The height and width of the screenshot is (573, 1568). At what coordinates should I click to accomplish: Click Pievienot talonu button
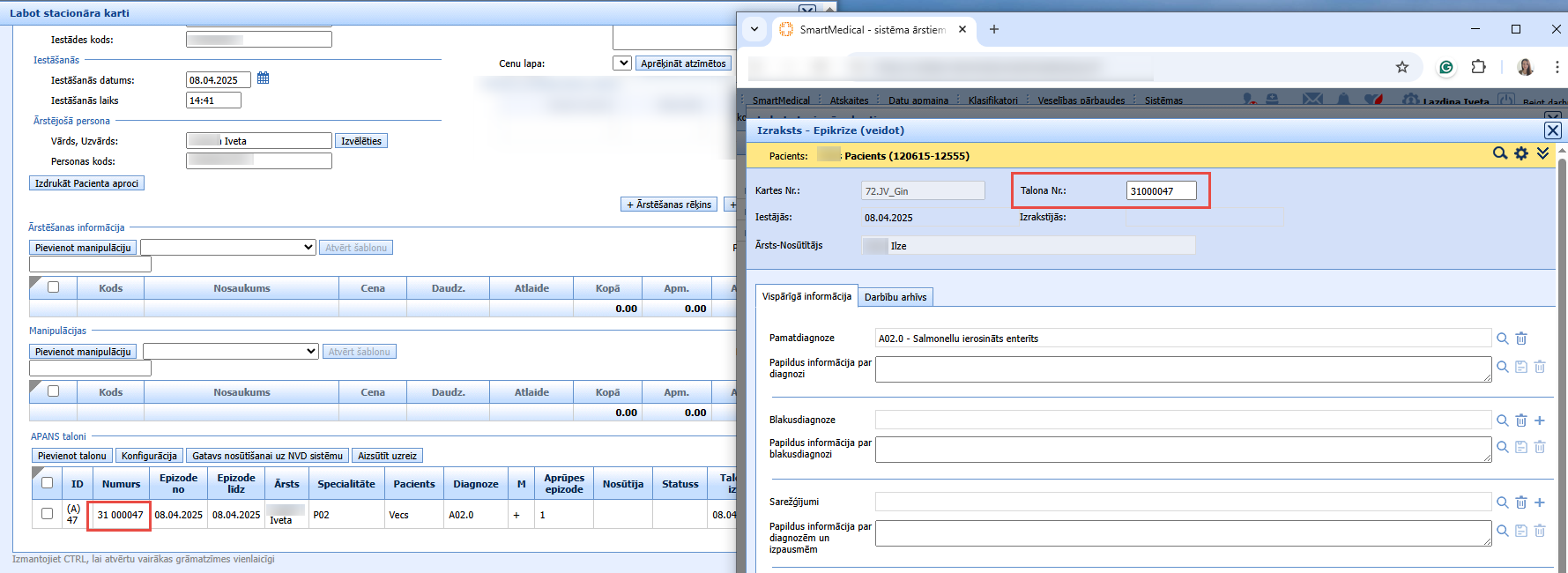(72, 456)
